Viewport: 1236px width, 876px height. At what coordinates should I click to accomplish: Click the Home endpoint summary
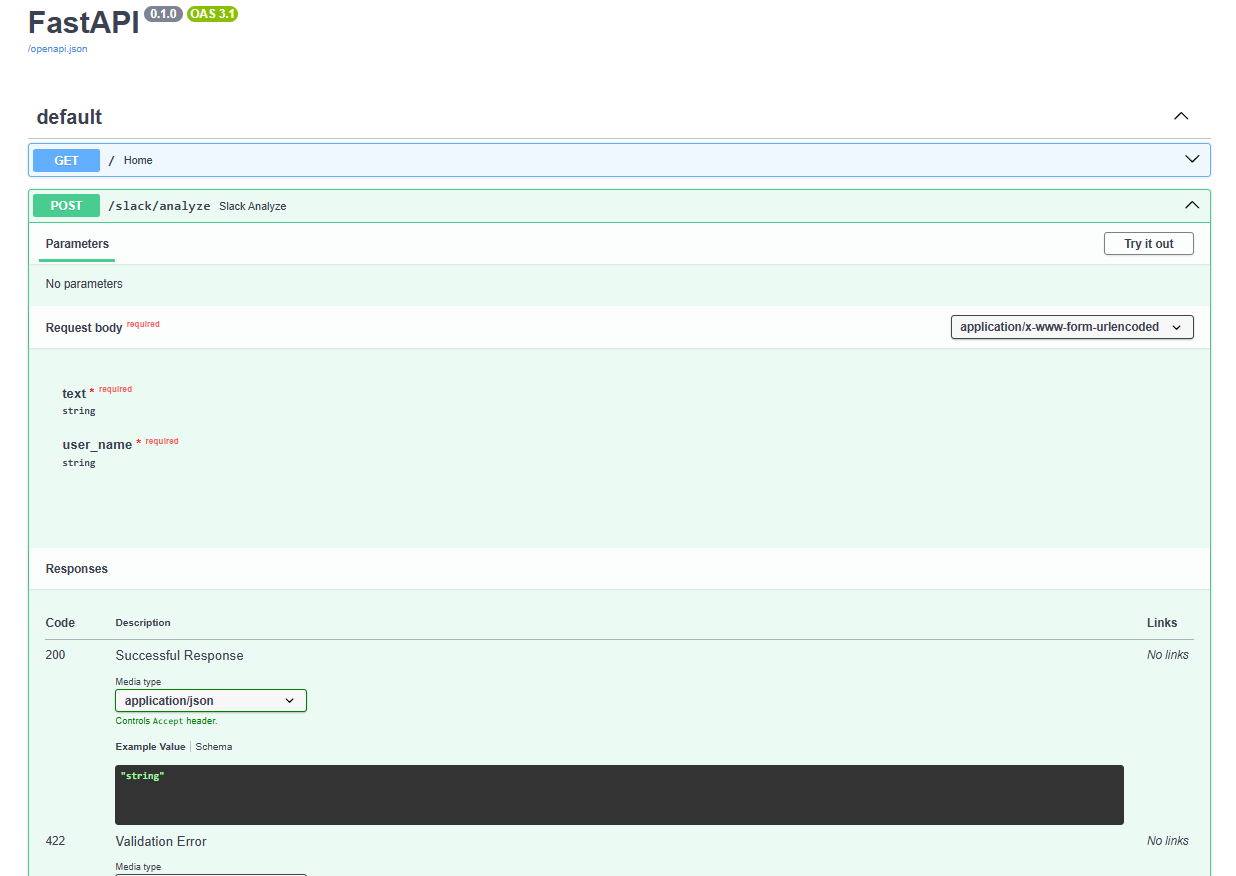(138, 160)
